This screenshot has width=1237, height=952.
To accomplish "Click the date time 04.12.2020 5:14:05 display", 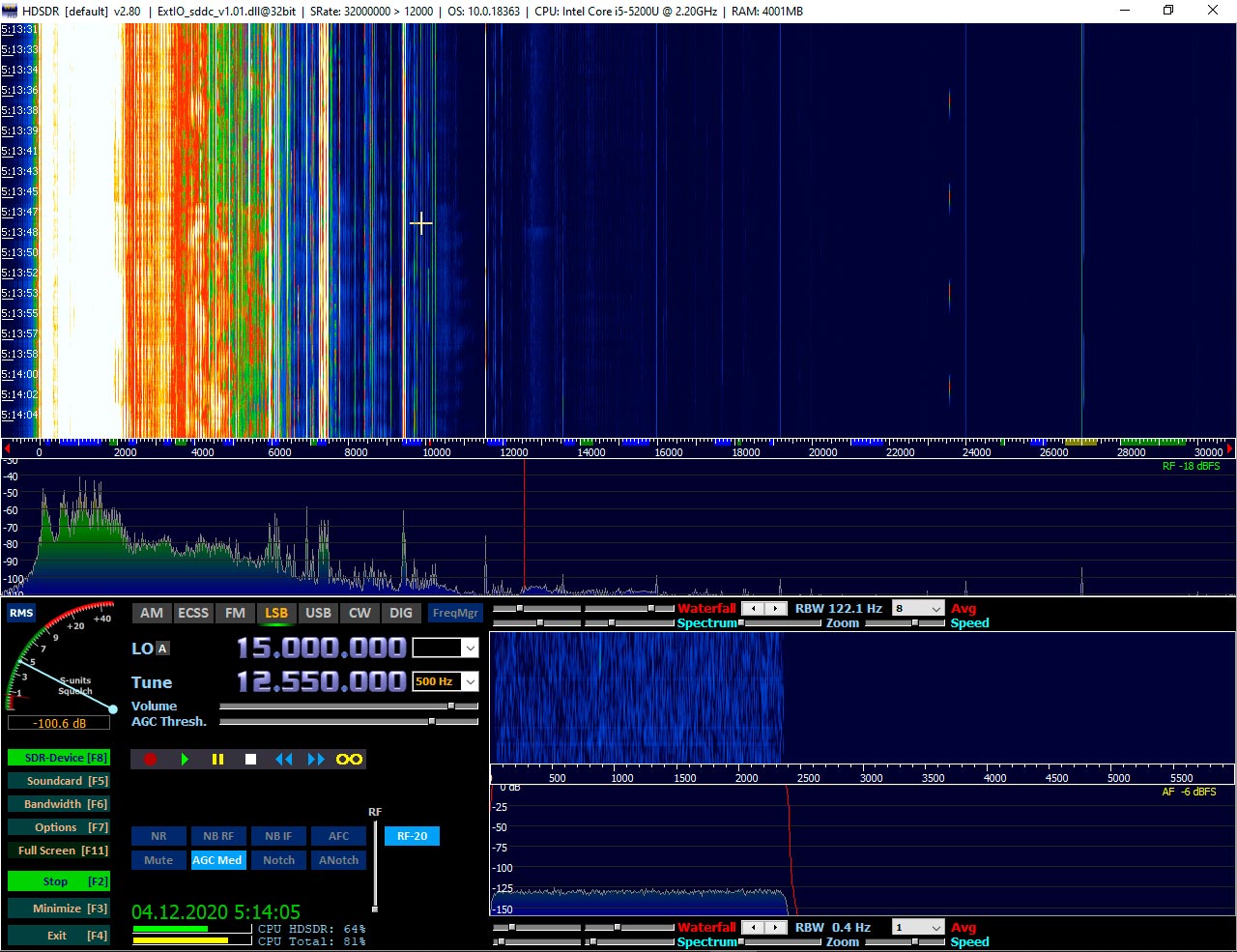I will pos(216,912).
